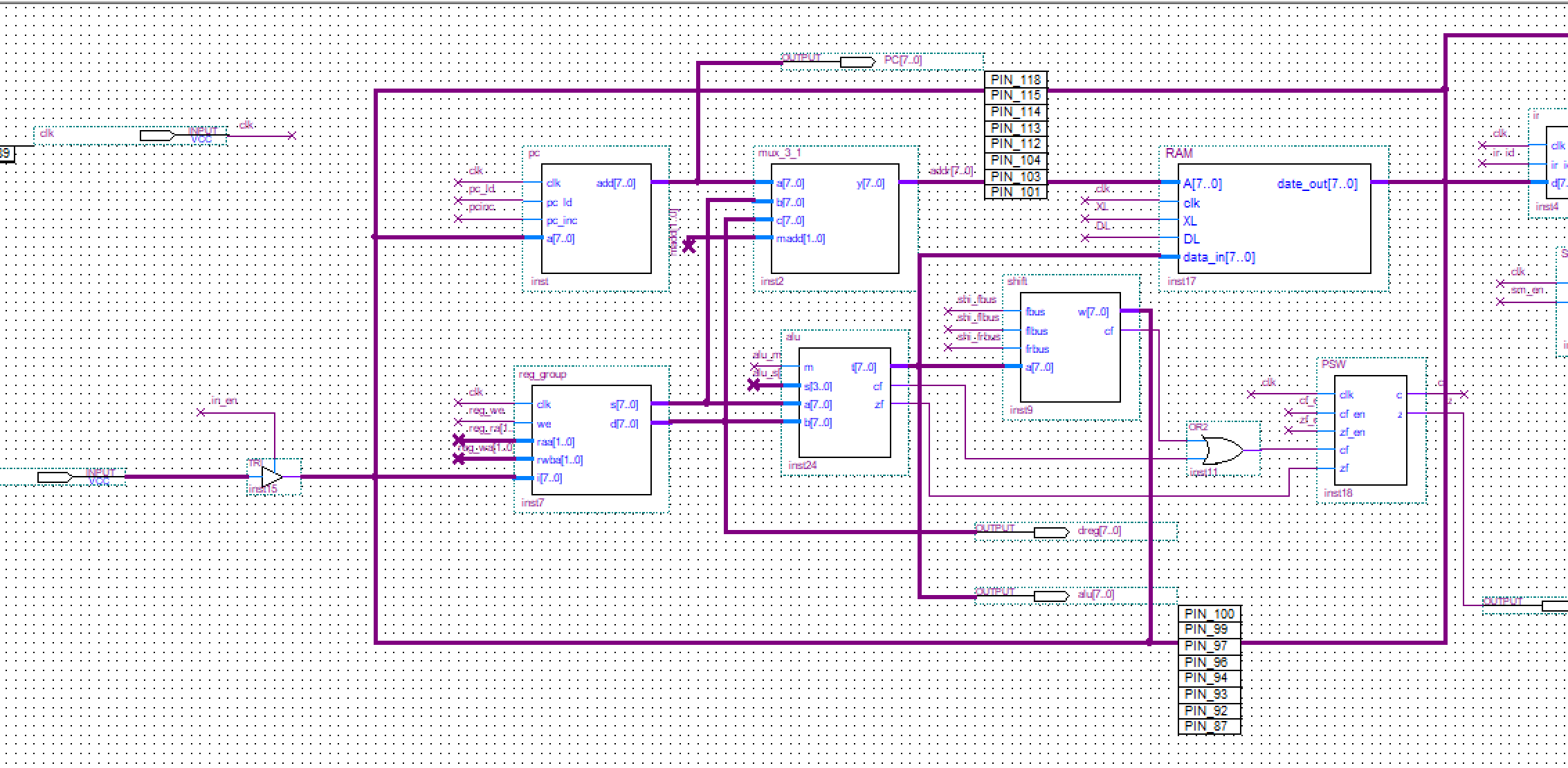Select the reg_group block body
Viewport: 1568px width, 768px height.
(592, 440)
